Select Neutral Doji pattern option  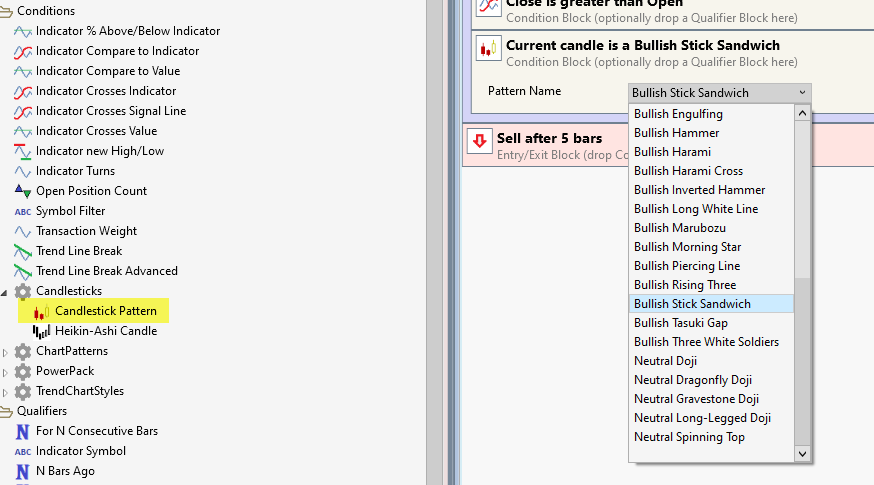pyautogui.click(x=665, y=361)
